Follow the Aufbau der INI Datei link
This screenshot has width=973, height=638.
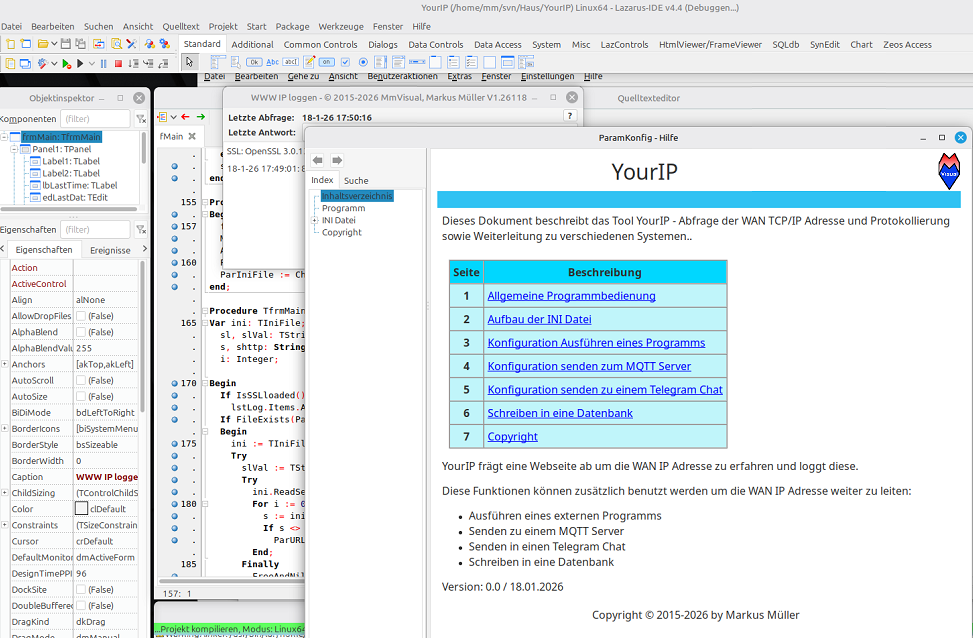click(x=539, y=319)
